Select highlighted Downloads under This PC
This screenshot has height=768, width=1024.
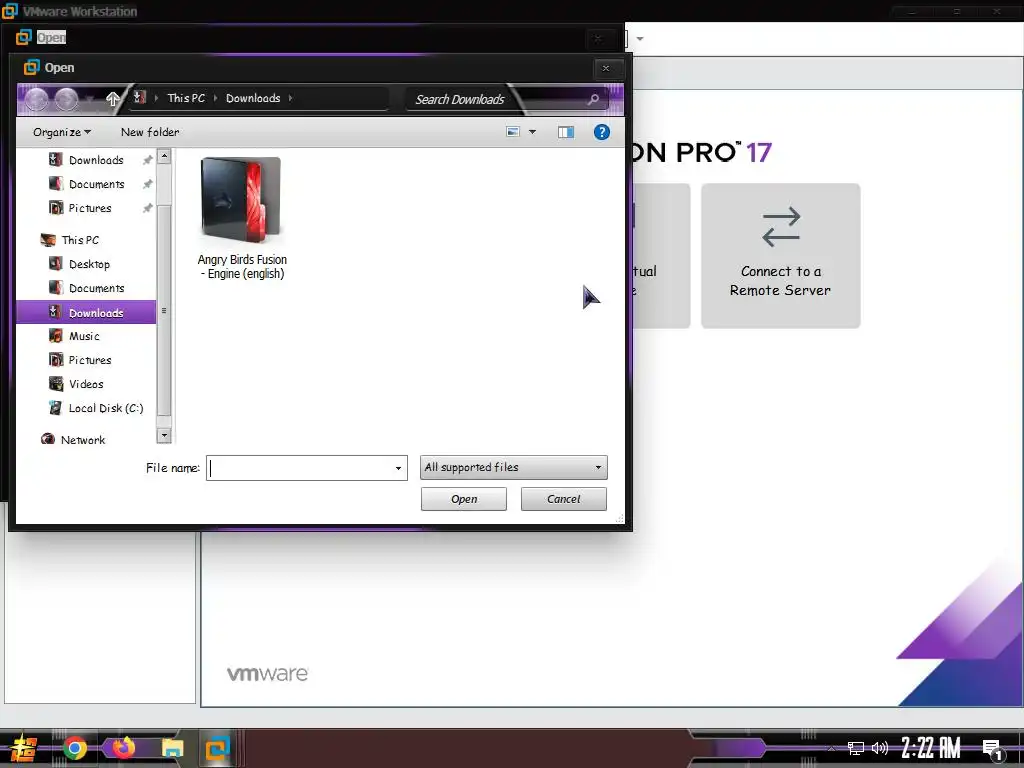pos(86,313)
